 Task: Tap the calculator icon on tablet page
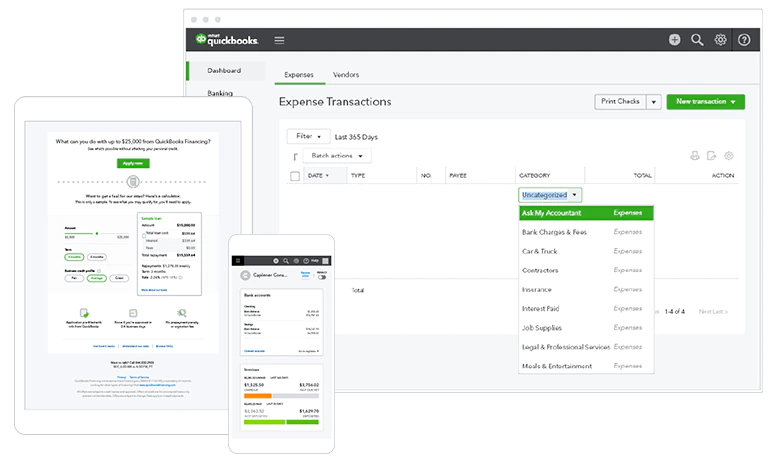click(x=133, y=181)
